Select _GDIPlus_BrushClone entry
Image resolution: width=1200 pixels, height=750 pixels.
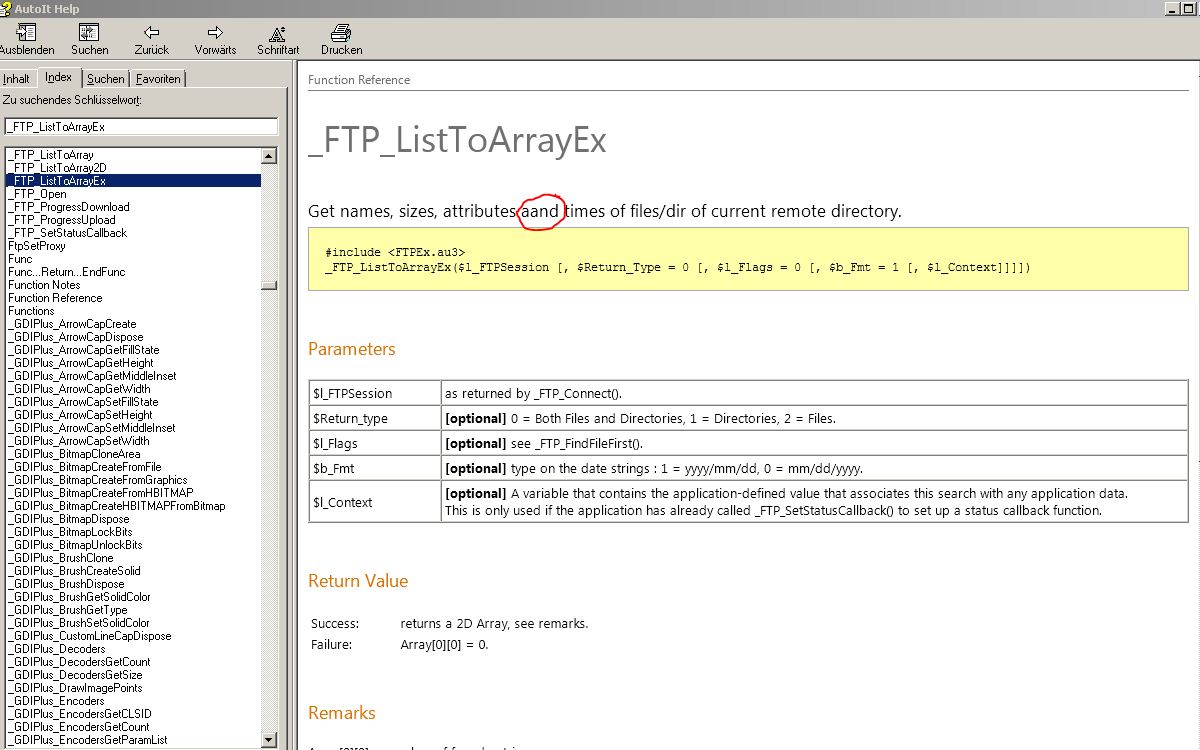(x=61, y=558)
